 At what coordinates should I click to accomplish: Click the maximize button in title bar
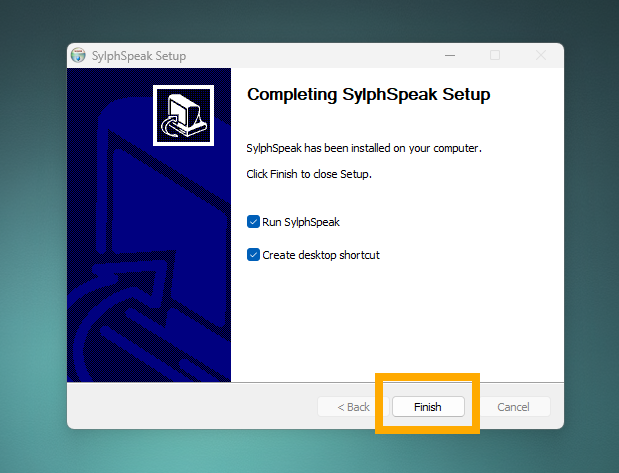(495, 55)
